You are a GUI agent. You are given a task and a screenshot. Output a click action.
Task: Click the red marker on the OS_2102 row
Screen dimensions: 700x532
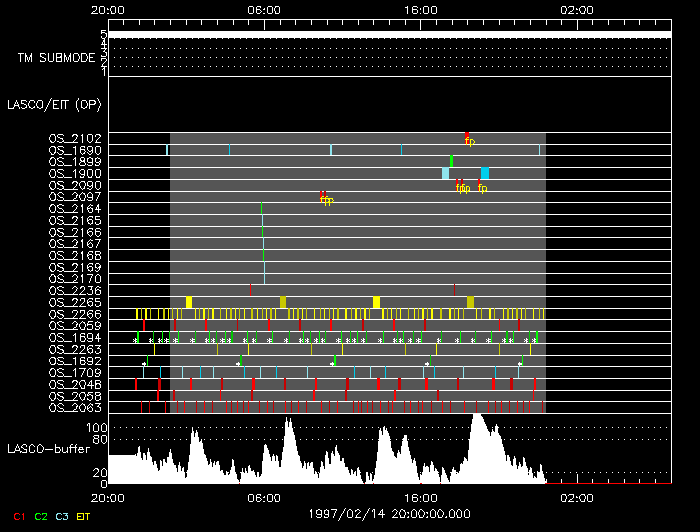(467, 136)
